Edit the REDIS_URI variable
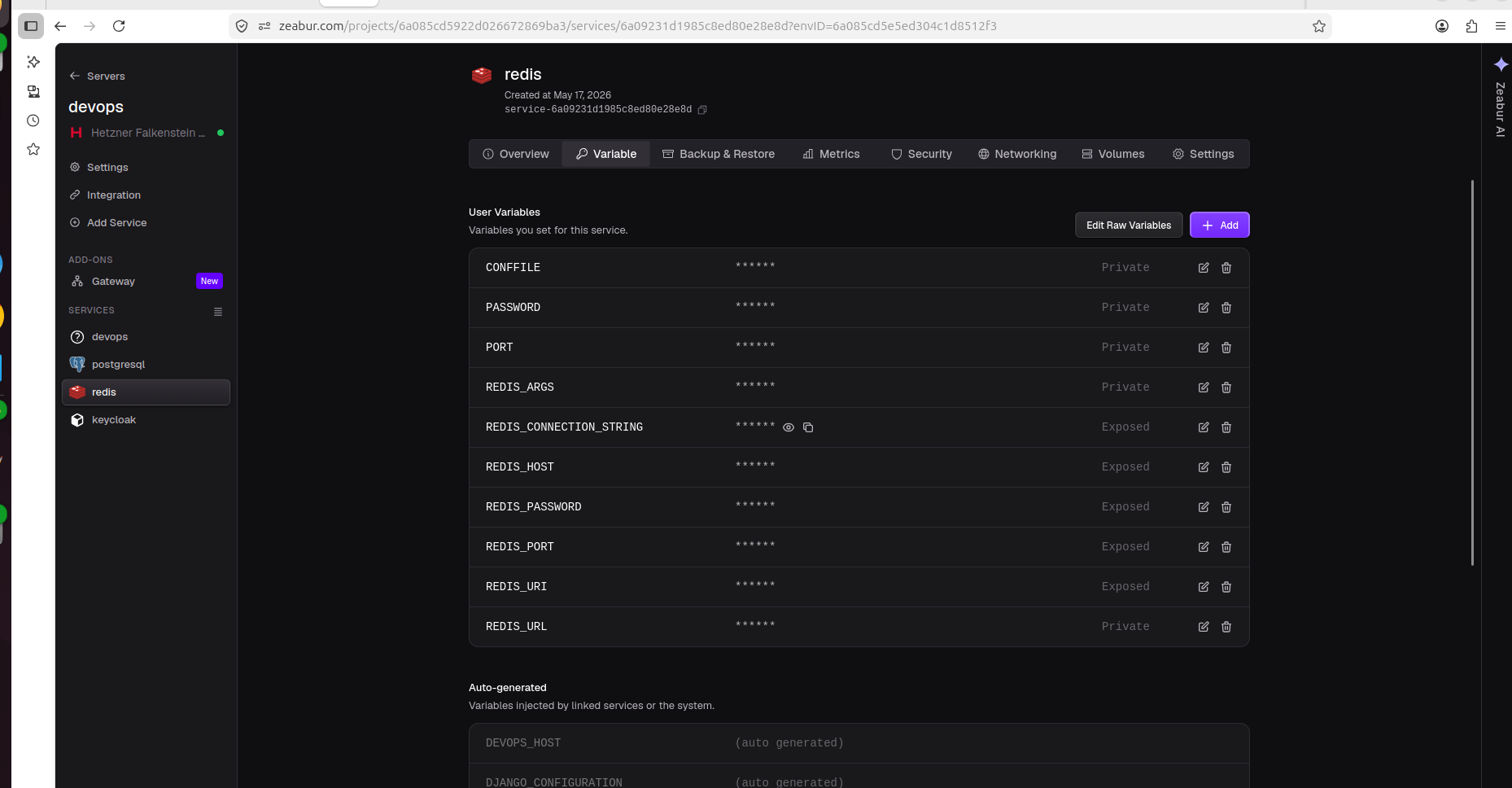This screenshot has width=1512, height=788. point(1204,587)
